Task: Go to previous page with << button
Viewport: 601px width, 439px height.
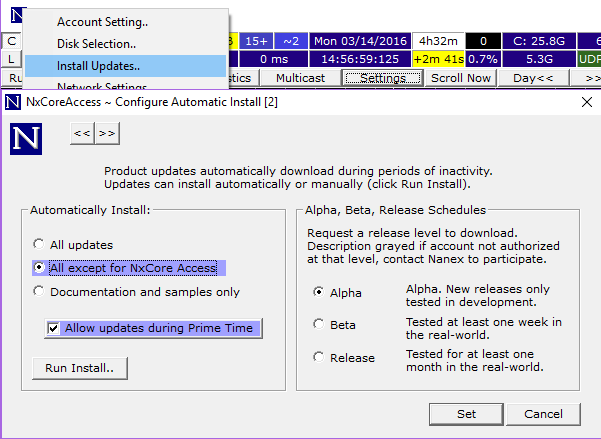Action: (82, 133)
